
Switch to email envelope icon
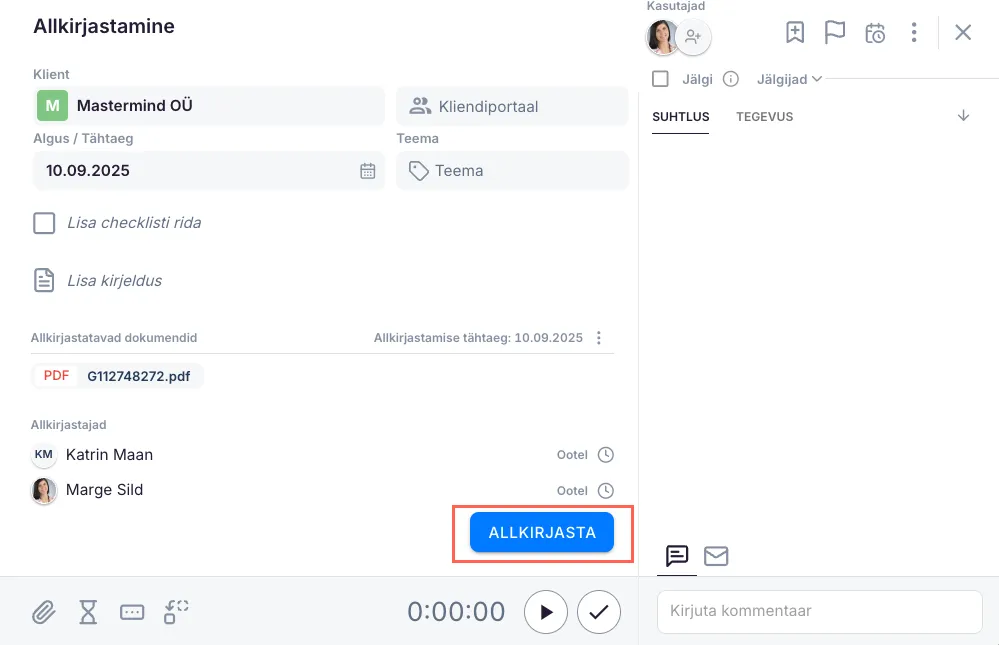point(716,556)
